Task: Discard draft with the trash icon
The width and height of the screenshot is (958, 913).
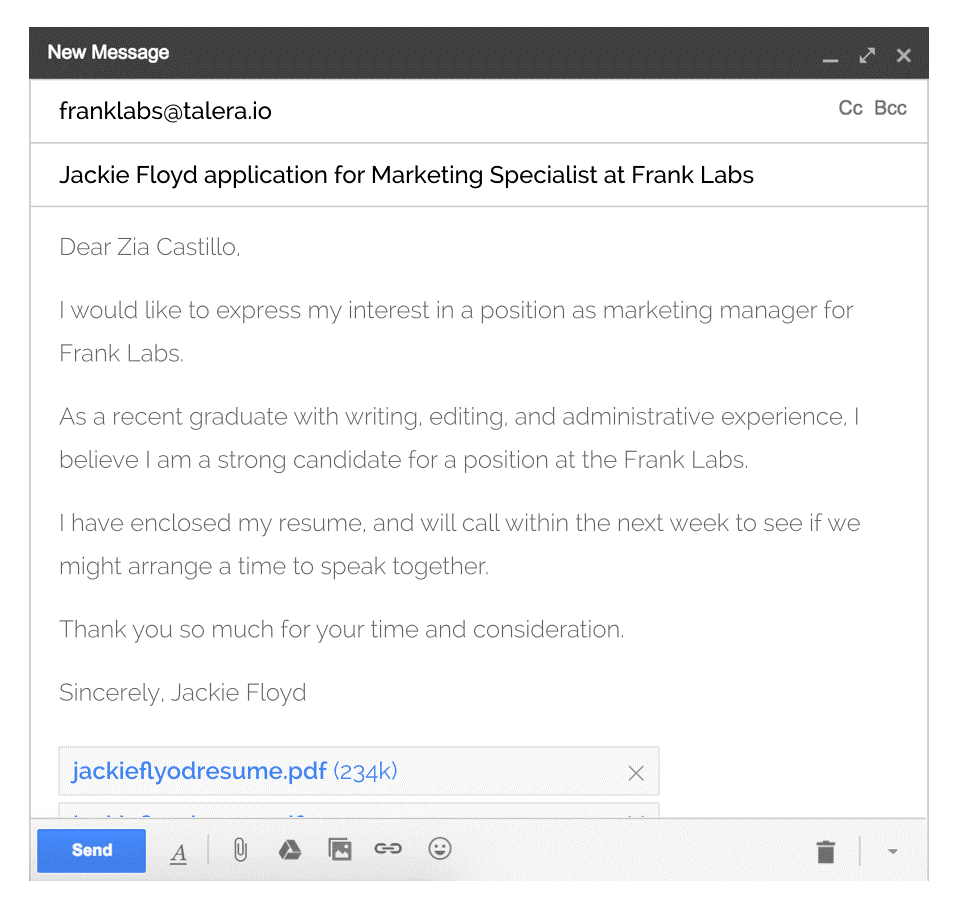Action: [825, 852]
